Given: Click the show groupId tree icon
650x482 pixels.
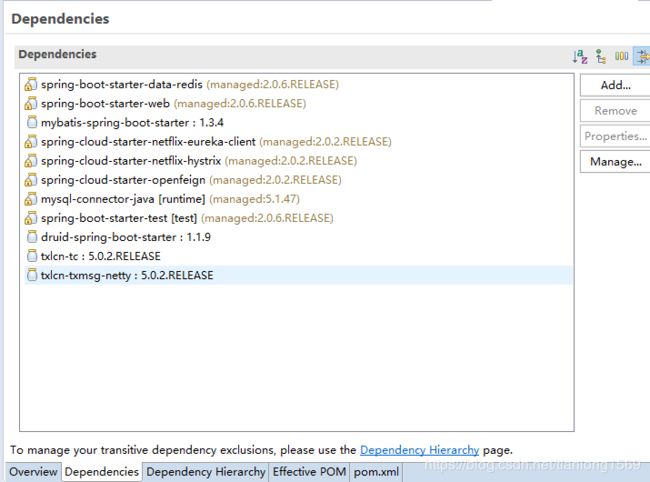Looking at the screenshot, I should point(601,56).
